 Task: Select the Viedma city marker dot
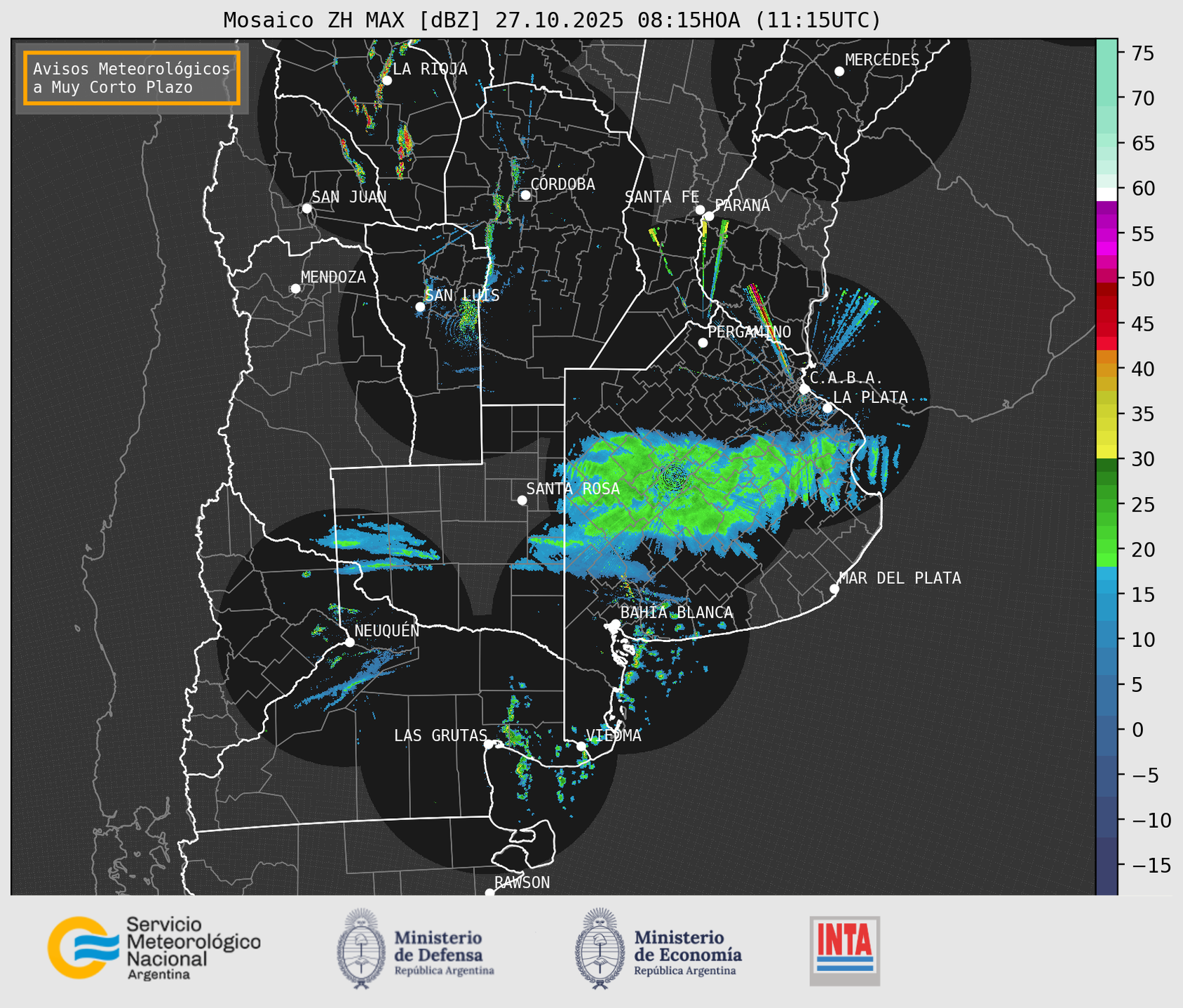581,746
